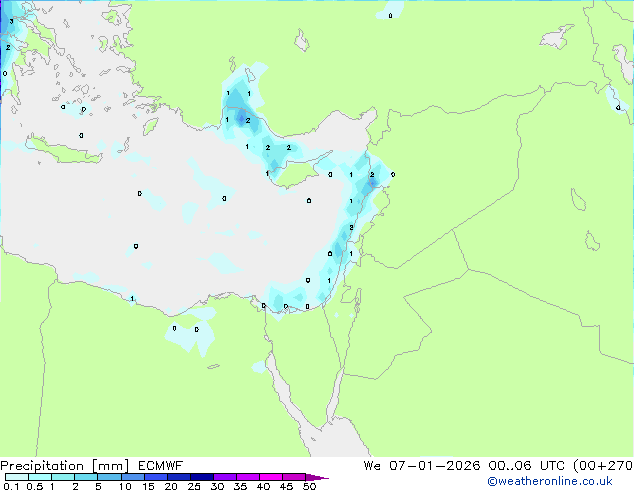Open the weatheronline.co.uk link
The width and height of the screenshot is (634, 490).
550,481
